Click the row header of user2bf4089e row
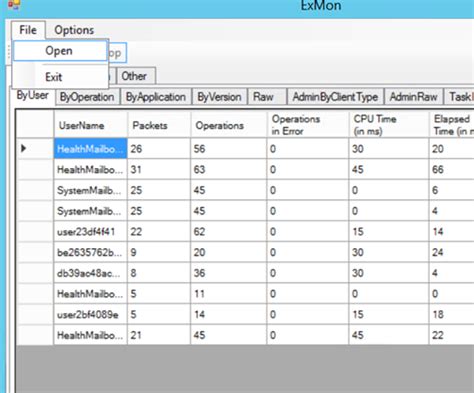This screenshot has width=474, height=393. point(35,314)
